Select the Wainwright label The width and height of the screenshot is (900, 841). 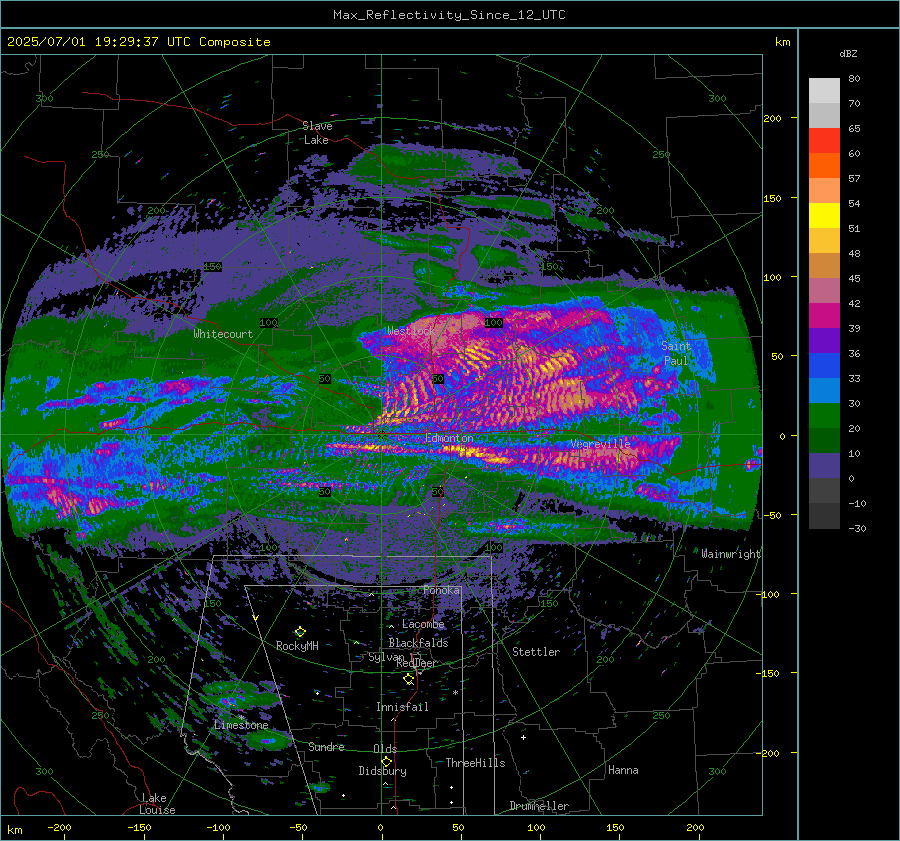point(731,554)
